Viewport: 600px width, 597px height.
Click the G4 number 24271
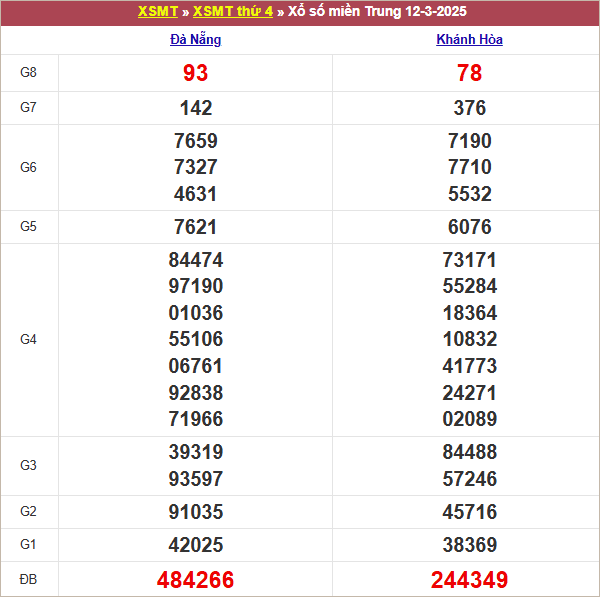tap(470, 393)
